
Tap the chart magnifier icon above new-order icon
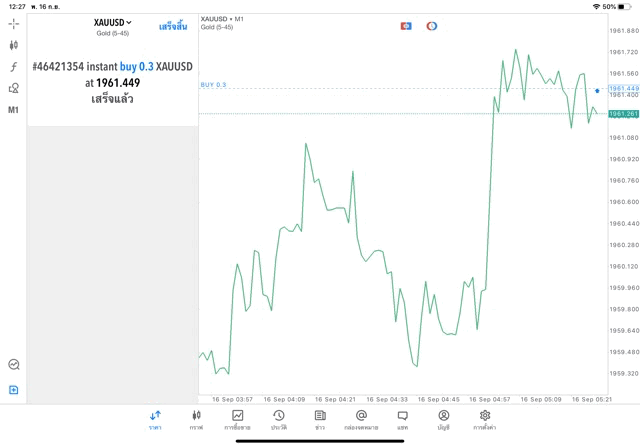(13, 364)
